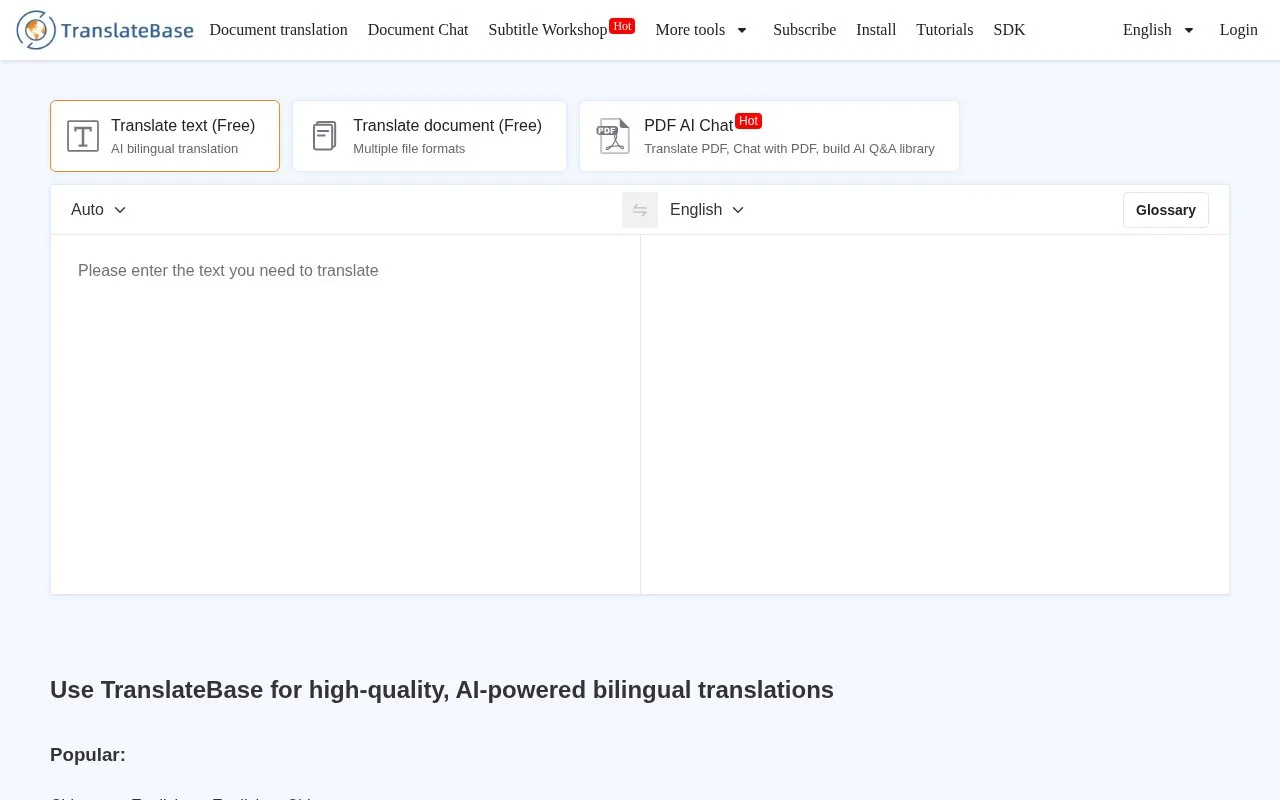Click the More tools dropdown arrow

(742, 30)
